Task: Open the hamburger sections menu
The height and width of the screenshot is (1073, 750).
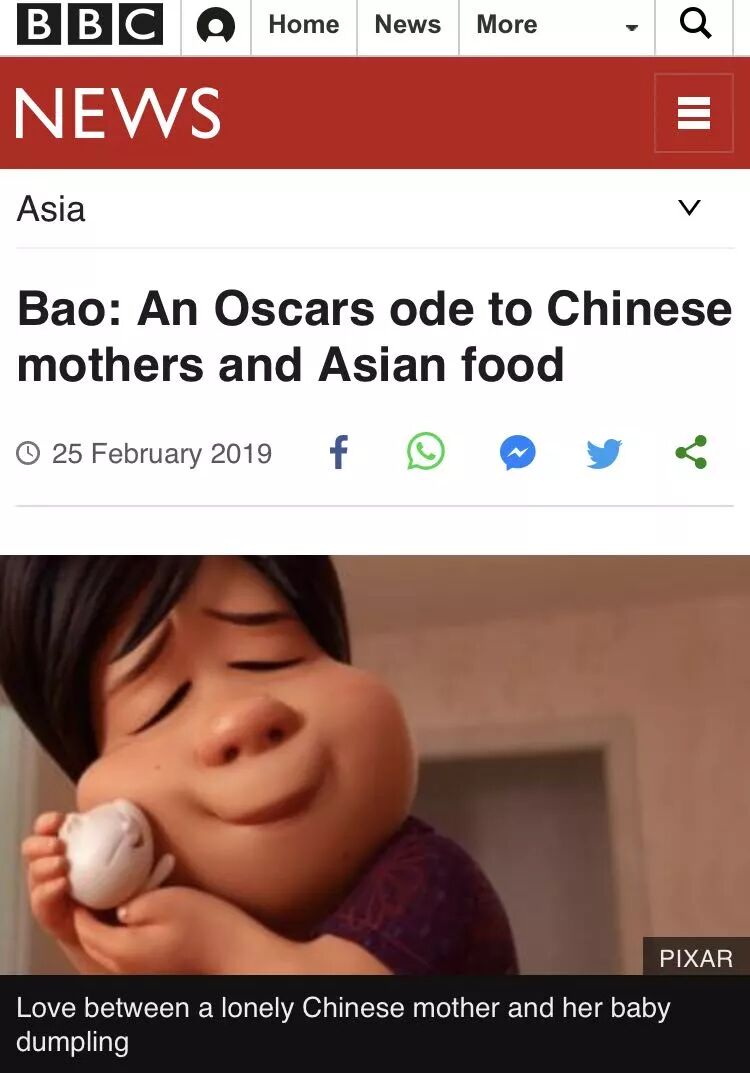Action: [694, 113]
